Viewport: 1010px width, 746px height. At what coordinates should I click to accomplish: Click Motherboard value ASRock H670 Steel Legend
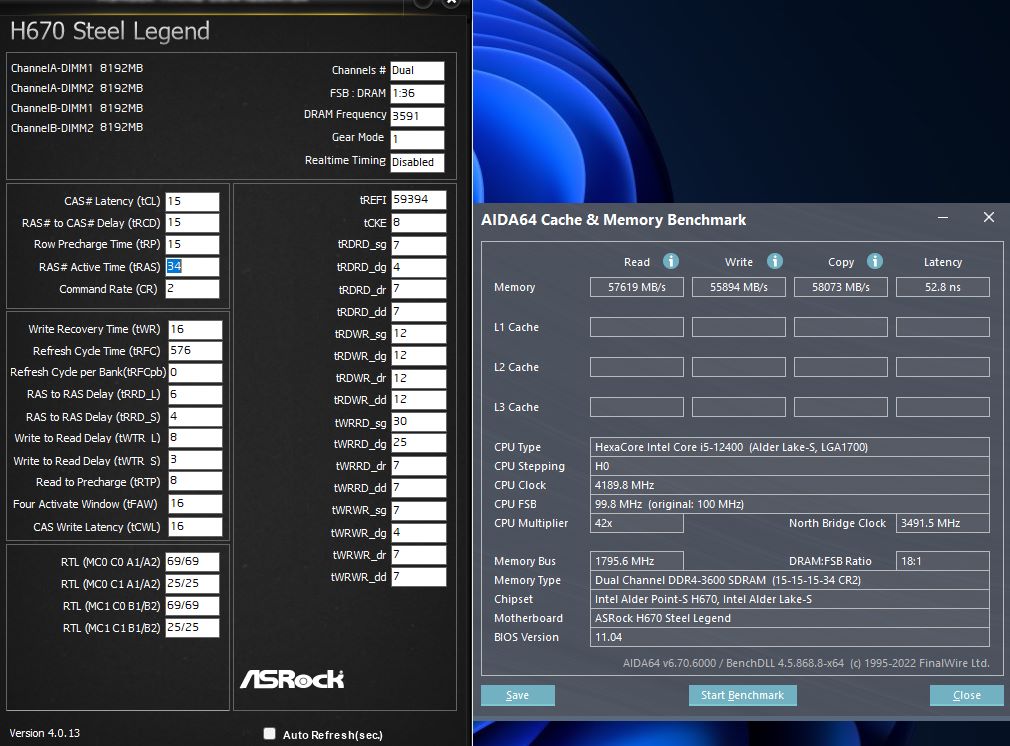point(663,618)
